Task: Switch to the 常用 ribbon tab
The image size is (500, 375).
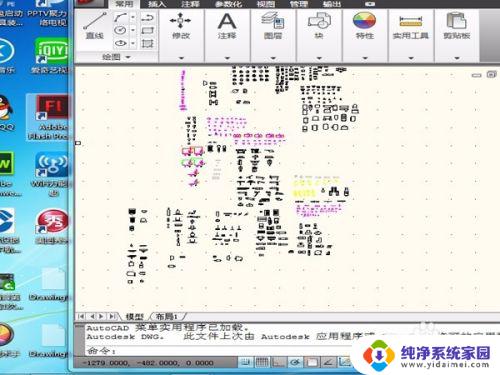Action: coord(124,4)
